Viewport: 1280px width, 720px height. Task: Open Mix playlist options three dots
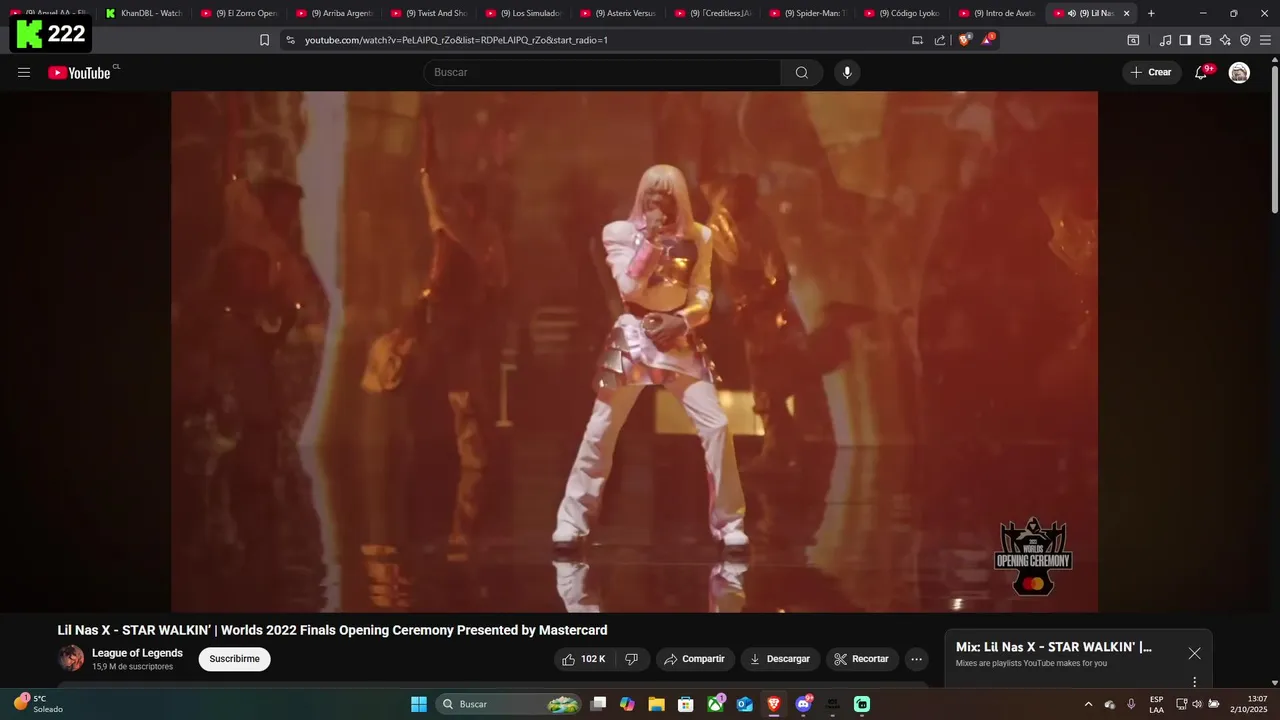pos(1194,682)
